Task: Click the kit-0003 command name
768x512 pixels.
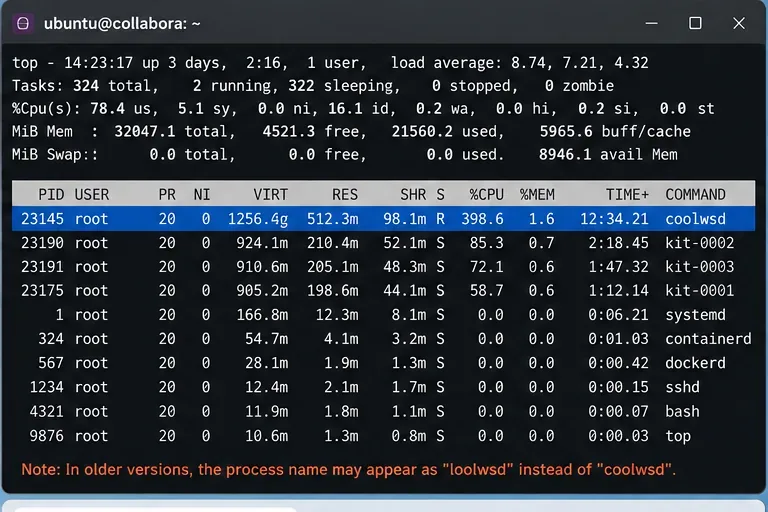Action: (699, 267)
